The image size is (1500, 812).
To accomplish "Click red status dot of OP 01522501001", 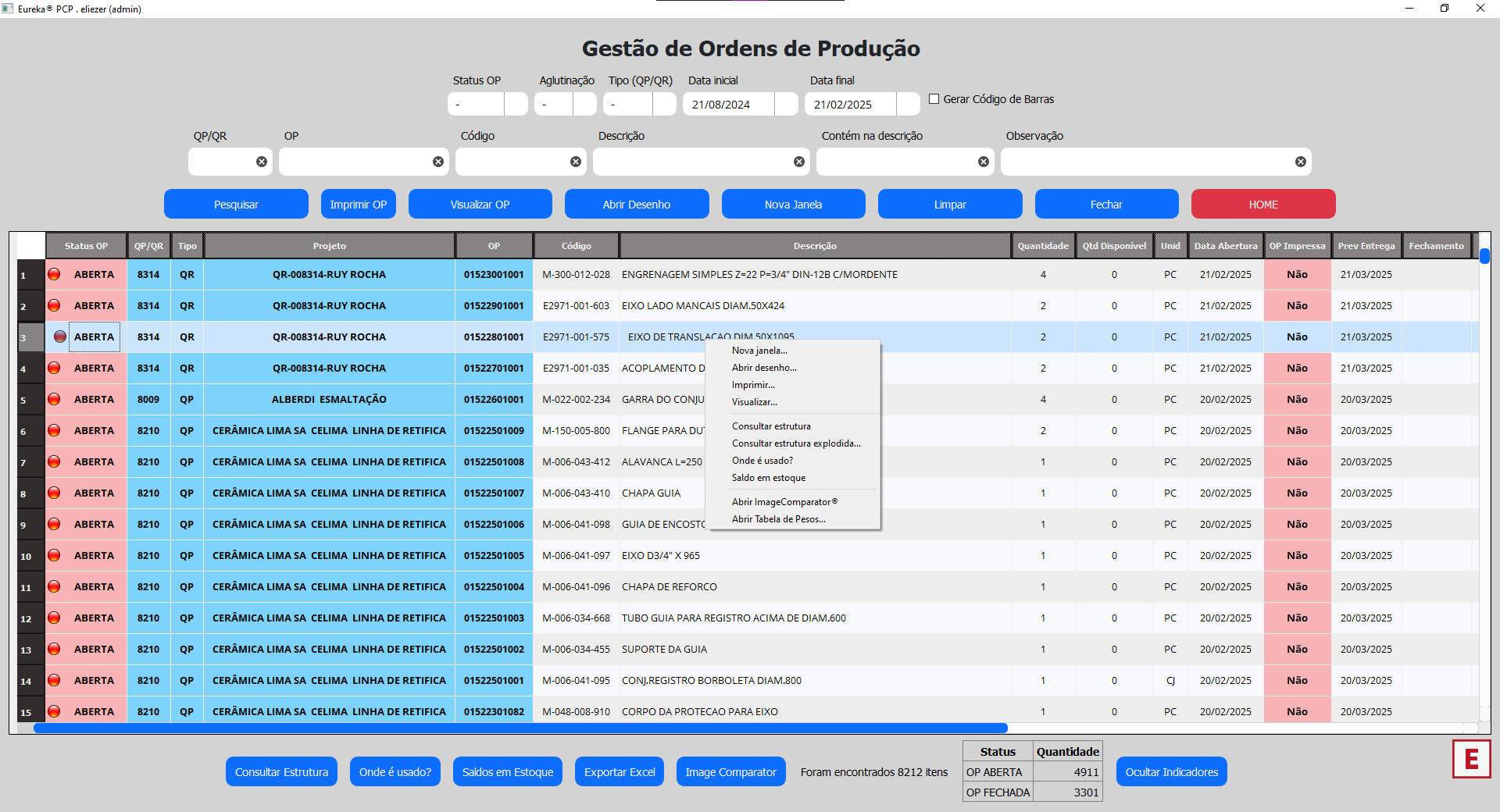I will tap(54, 680).
